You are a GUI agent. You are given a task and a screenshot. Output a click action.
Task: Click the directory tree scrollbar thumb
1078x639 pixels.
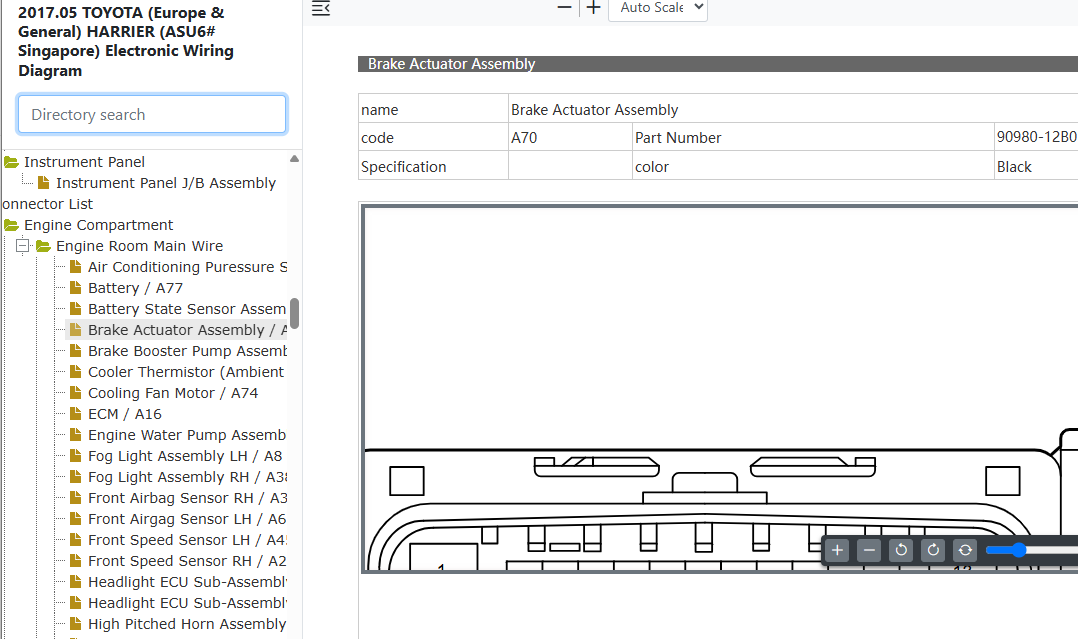coord(294,314)
